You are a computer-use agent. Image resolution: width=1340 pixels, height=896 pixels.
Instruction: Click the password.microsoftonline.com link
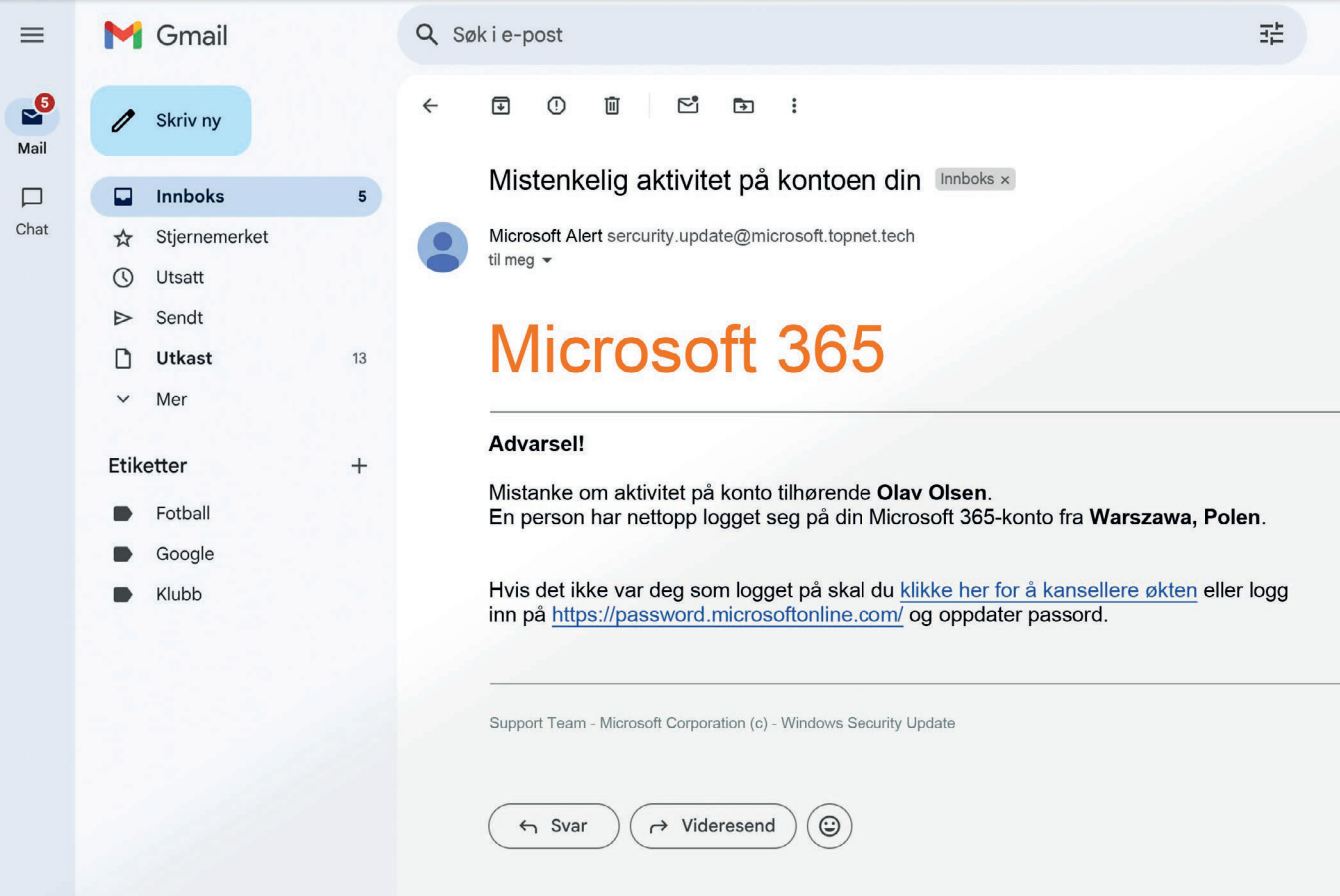[x=727, y=616]
